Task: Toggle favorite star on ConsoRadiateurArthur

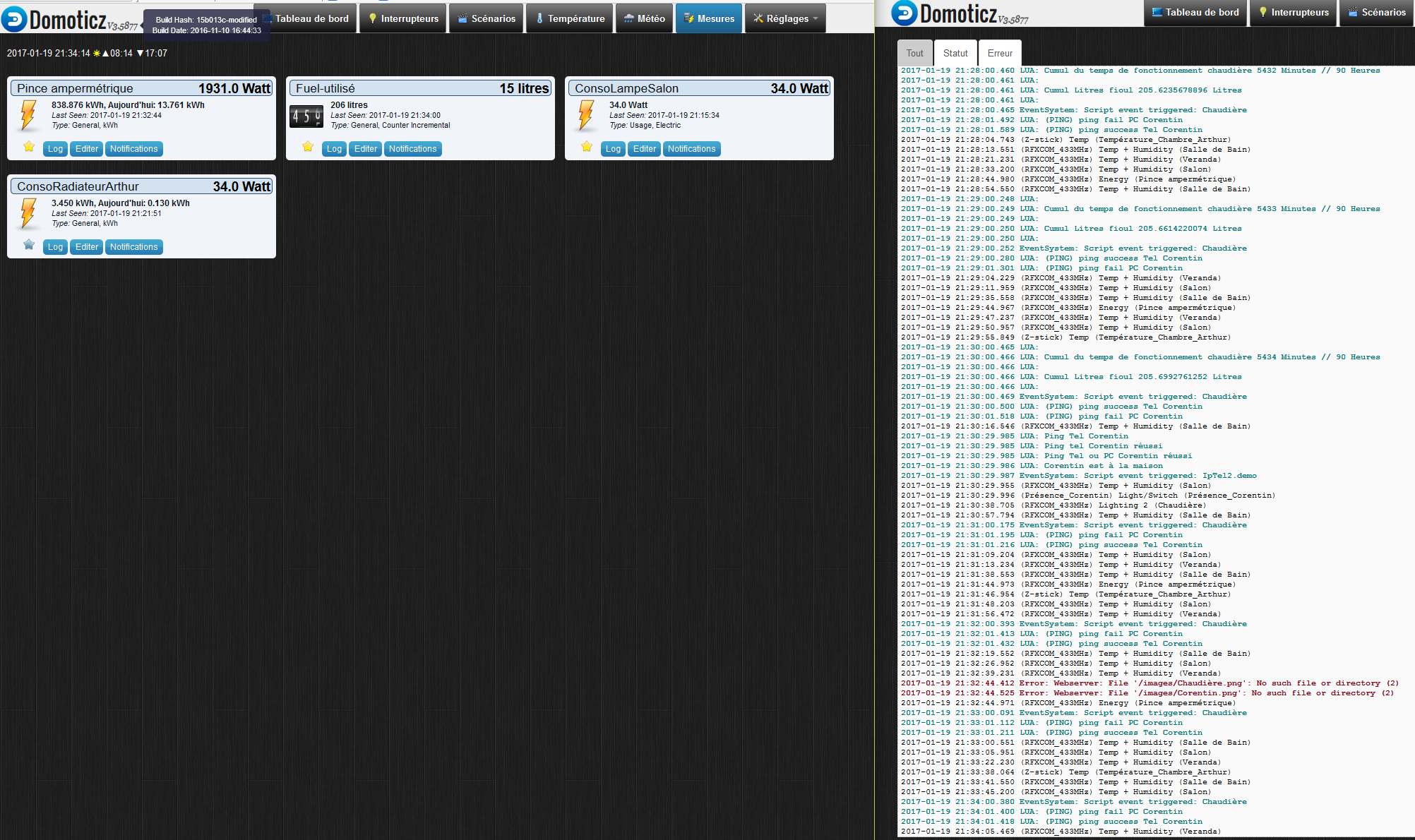Action: pyautogui.click(x=29, y=245)
